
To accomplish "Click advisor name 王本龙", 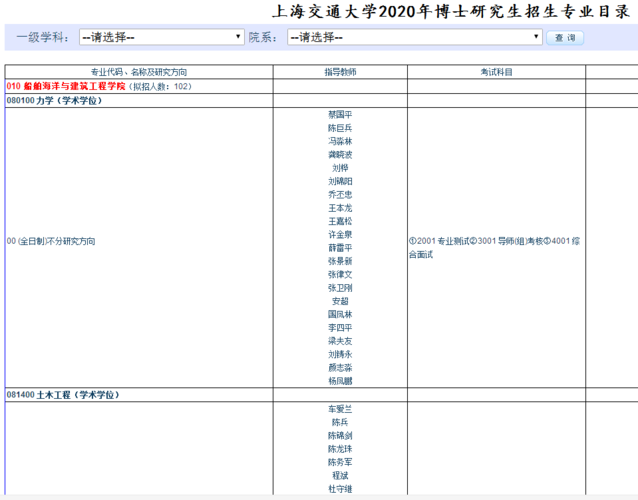I will pyautogui.click(x=340, y=208).
